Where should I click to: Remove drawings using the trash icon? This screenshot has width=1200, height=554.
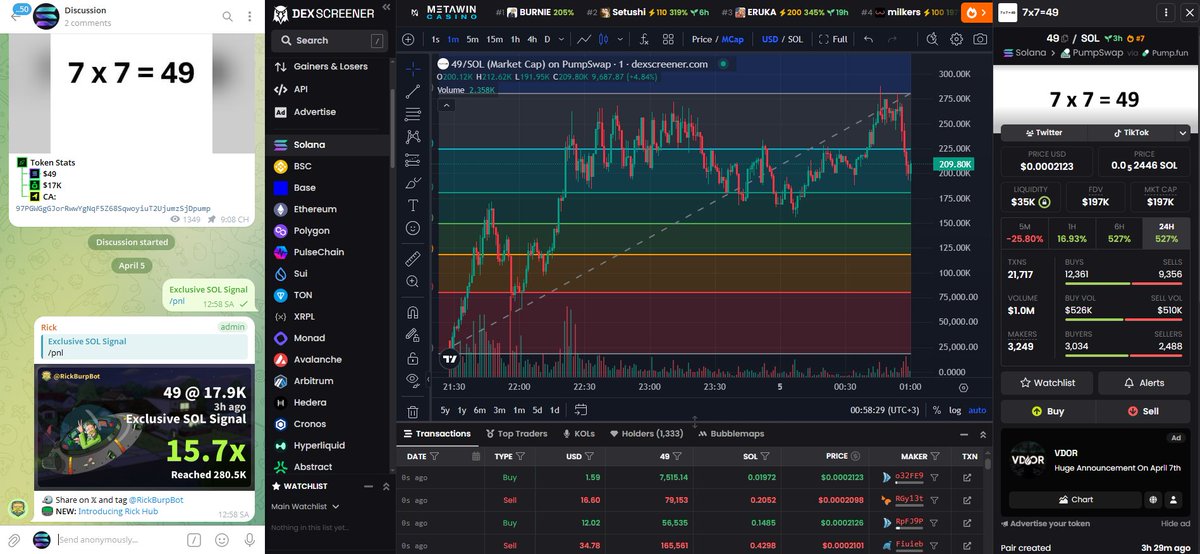tap(414, 411)
